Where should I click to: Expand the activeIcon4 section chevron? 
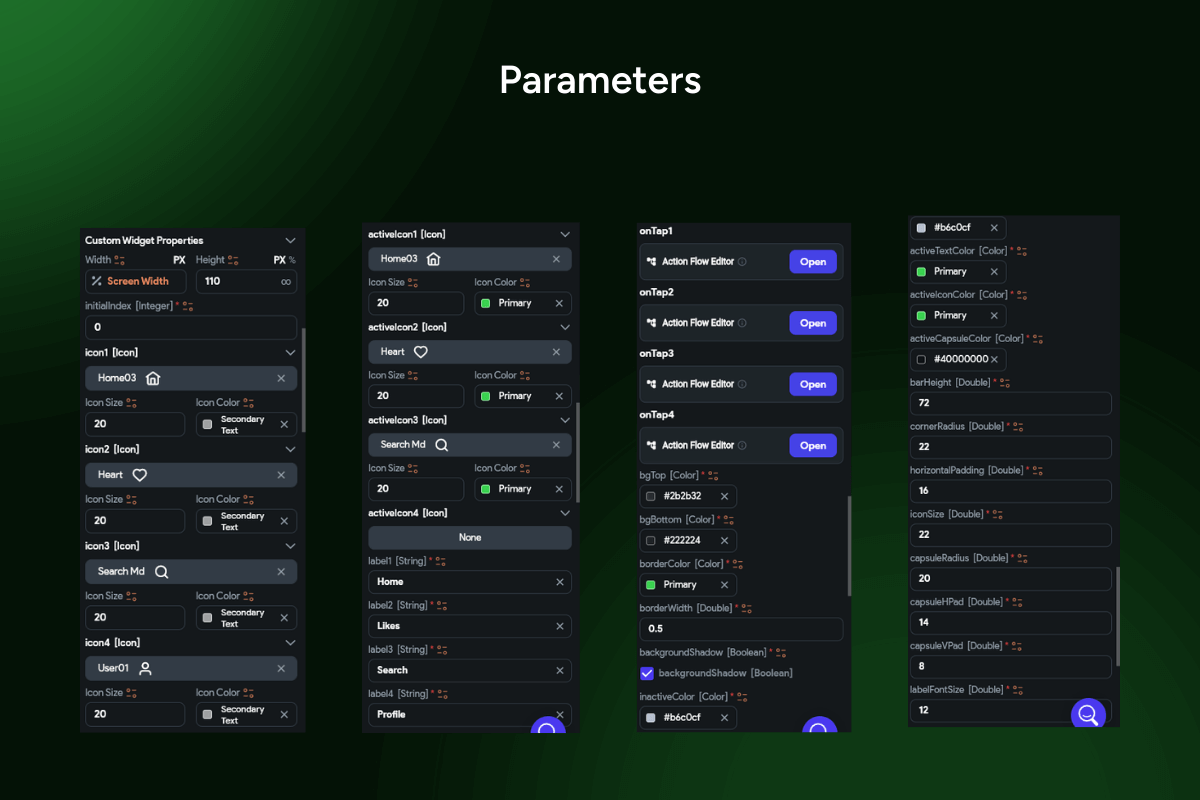pyautogui.click(x=565, y=513)
